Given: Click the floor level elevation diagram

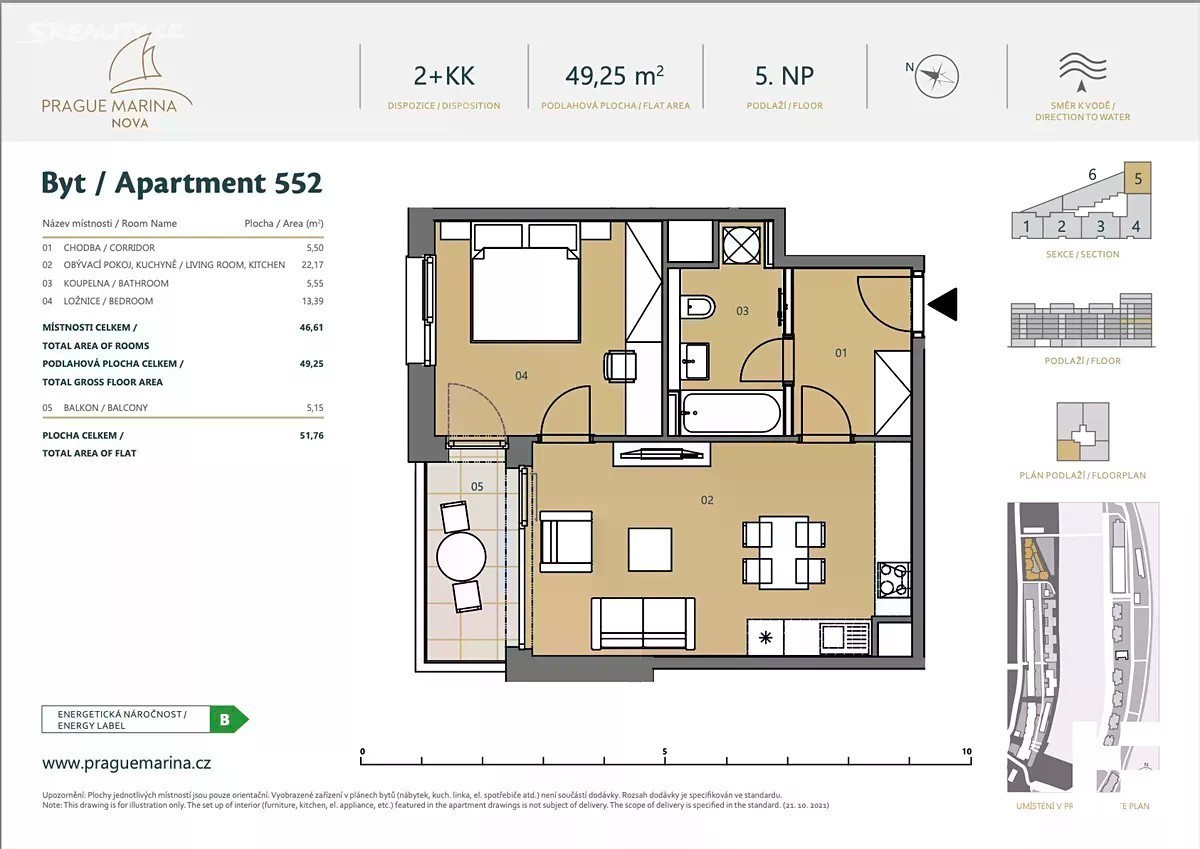Looking at the screenshot, I should [x=1082, y=320].
